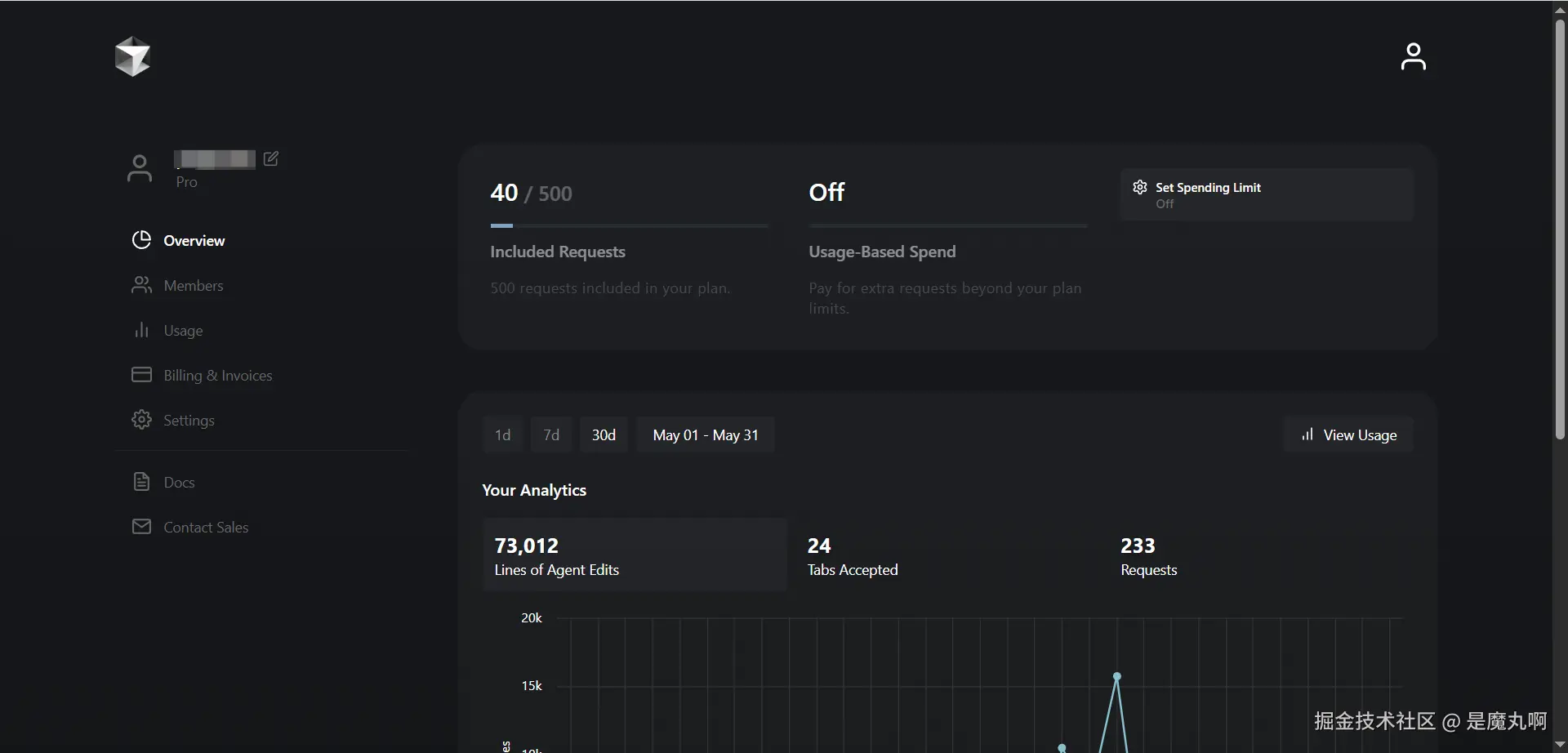This screenshot has width=1568, height=753.
Task: Select the 30d range
Action: (604, 434)
